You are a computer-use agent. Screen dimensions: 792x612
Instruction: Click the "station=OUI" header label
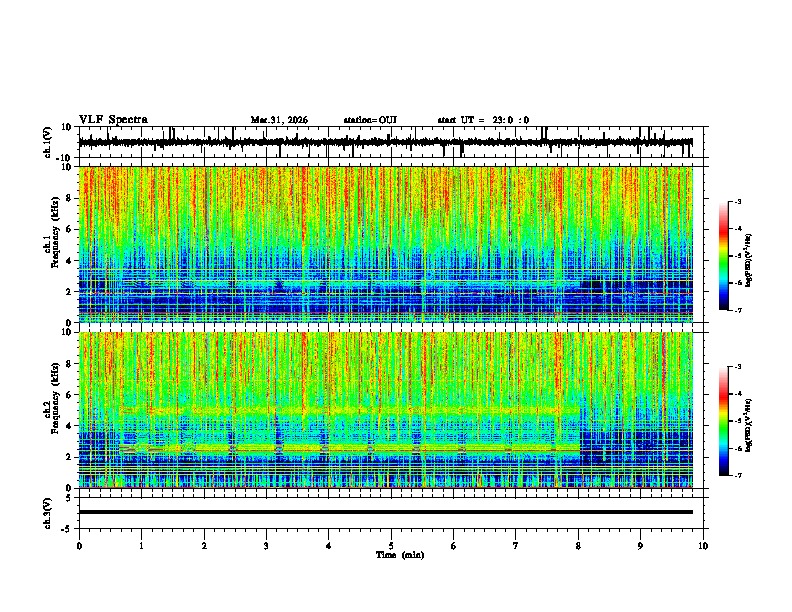pyautogui.click(x=370, y=120)
